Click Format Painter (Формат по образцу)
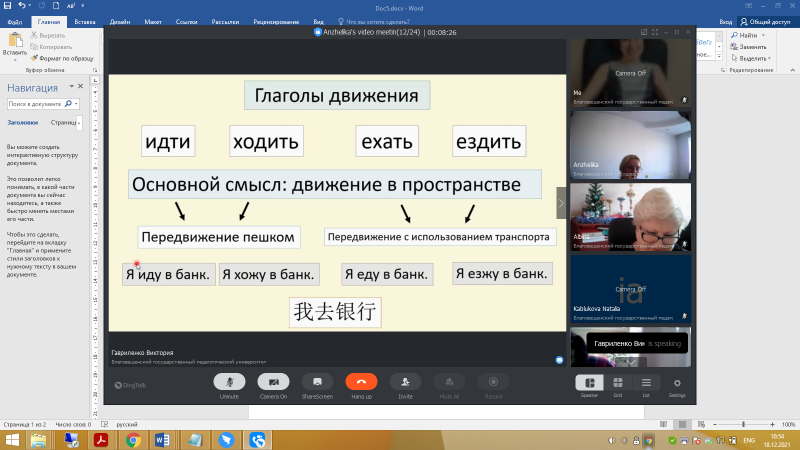The width and height of the screenshot is (800, 450). 63,59
